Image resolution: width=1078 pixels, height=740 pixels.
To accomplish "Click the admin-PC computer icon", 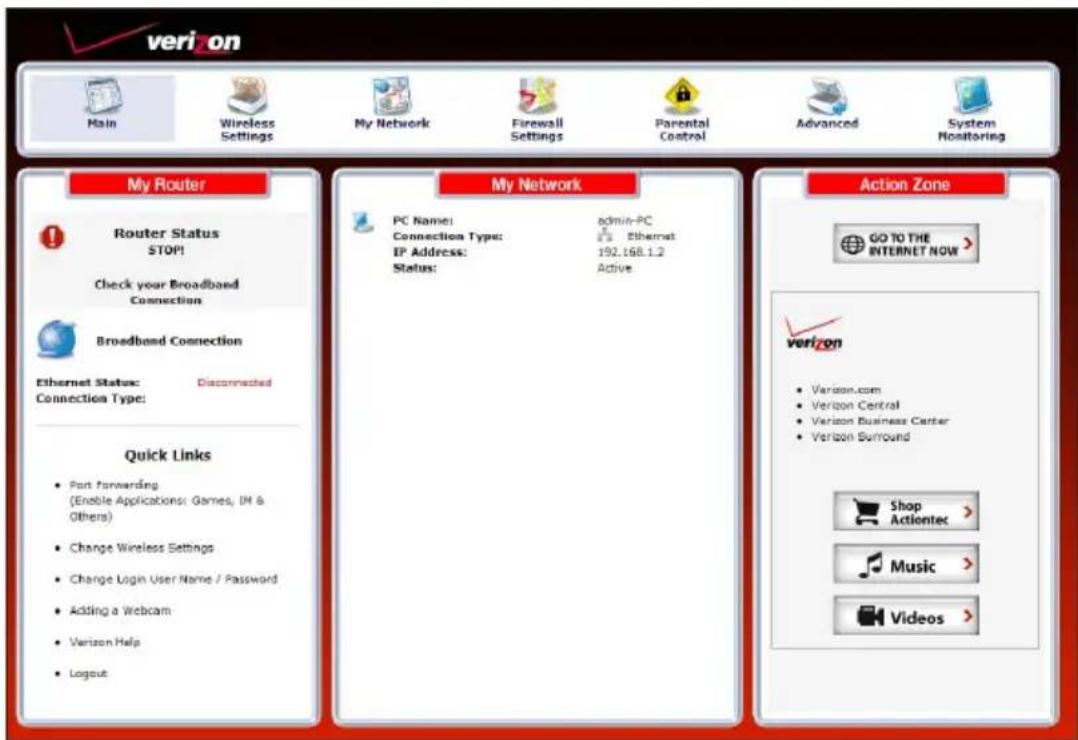I will [363, 222].
